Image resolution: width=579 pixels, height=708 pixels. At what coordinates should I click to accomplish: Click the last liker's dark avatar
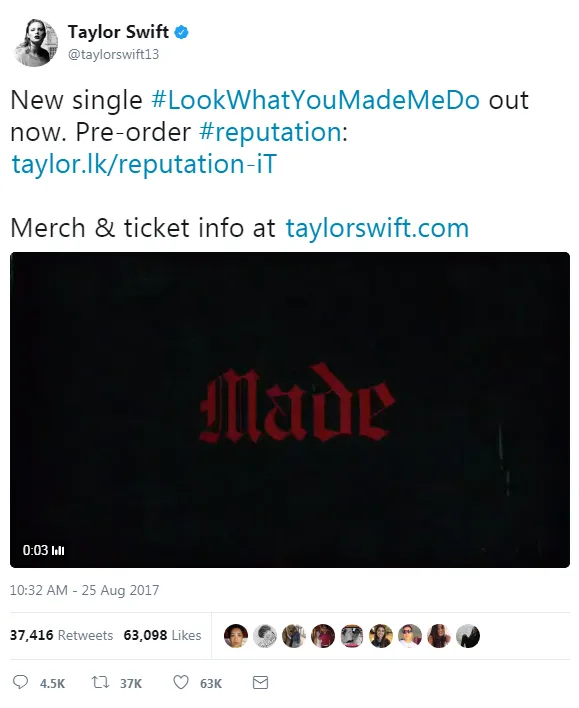(467, 636)
